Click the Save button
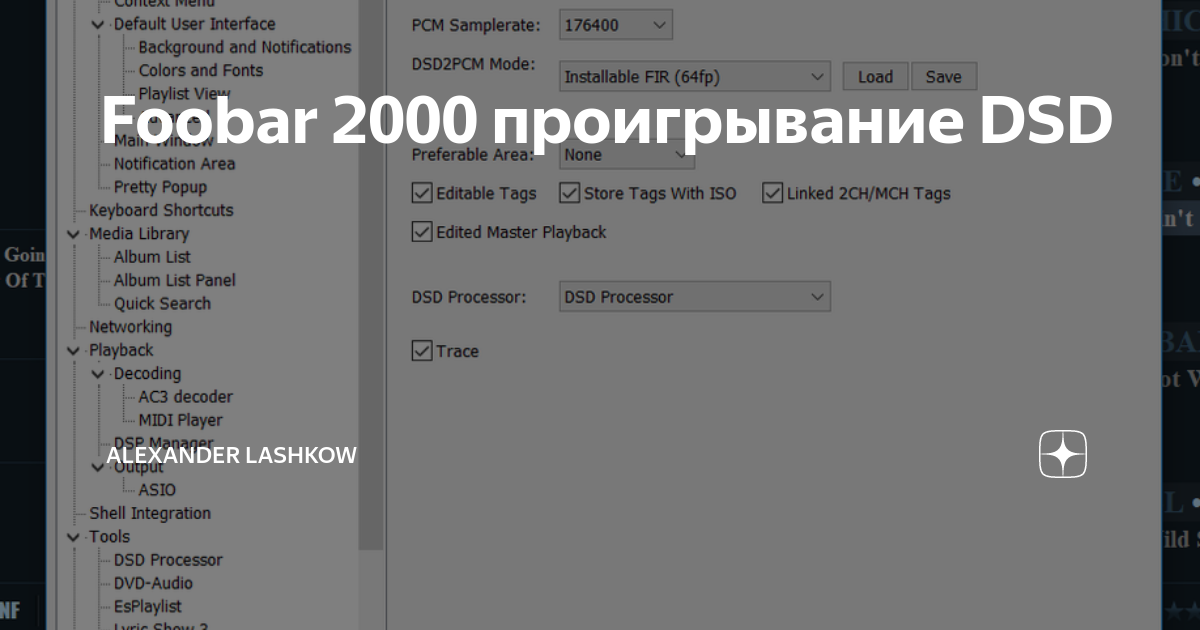The height and width of the screenshot is (630, 1200). [943, 75]
